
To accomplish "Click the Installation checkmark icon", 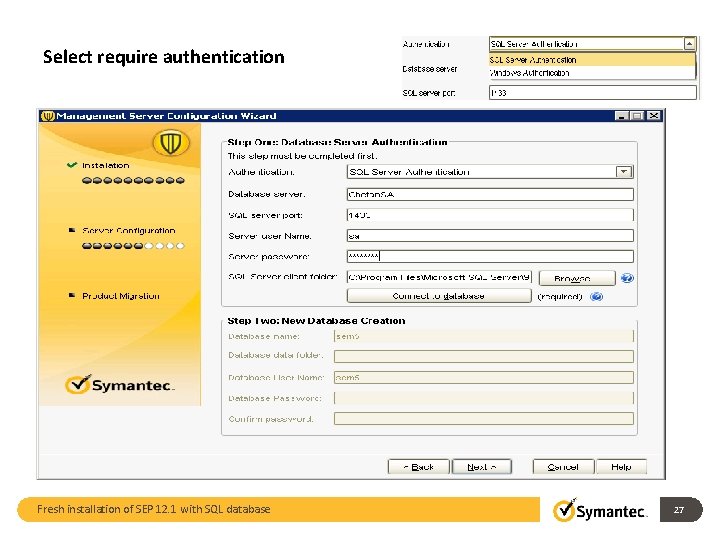I will click(72, 165).
